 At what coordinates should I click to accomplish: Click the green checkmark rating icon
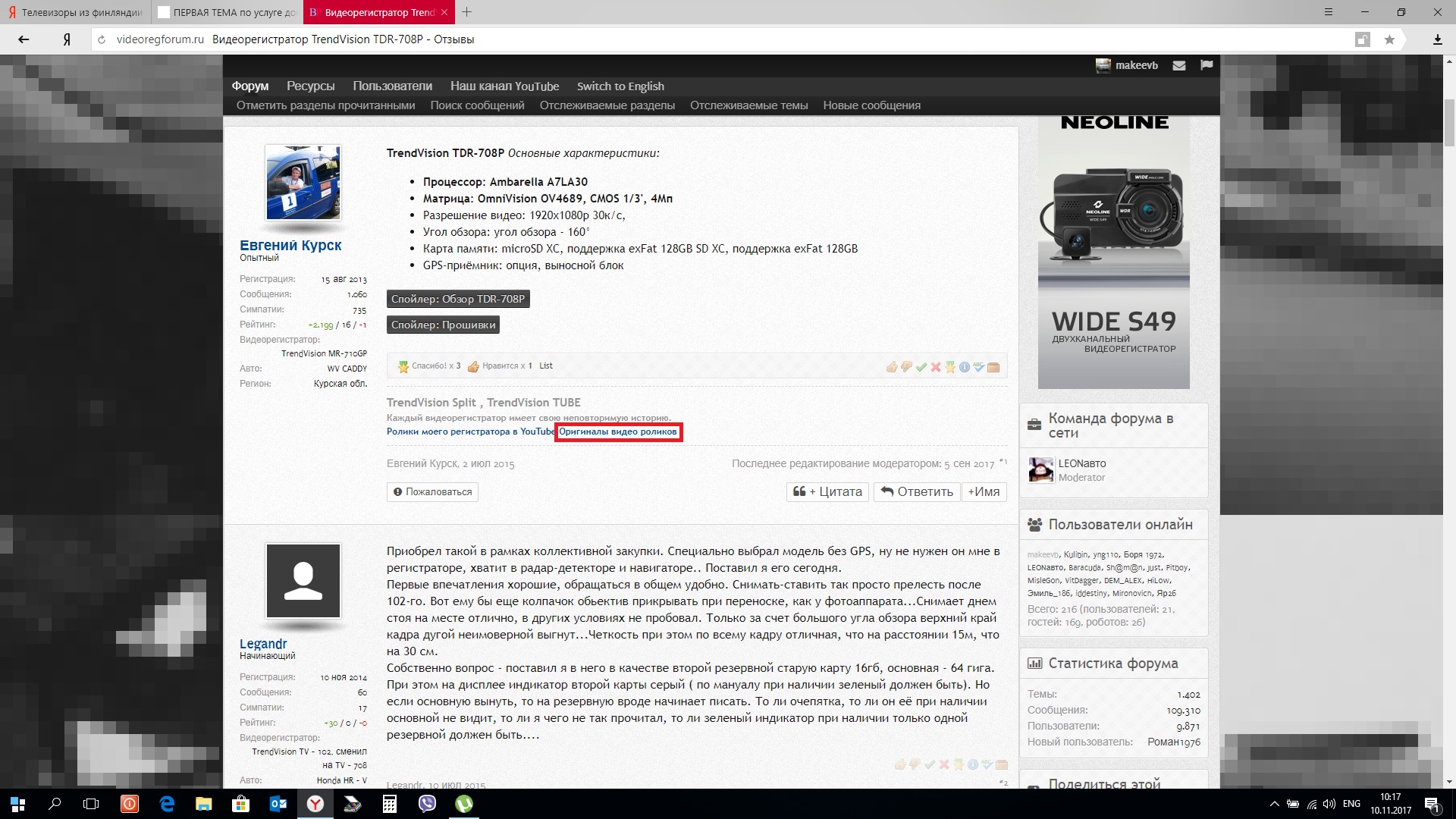click(x=921, y=367)
